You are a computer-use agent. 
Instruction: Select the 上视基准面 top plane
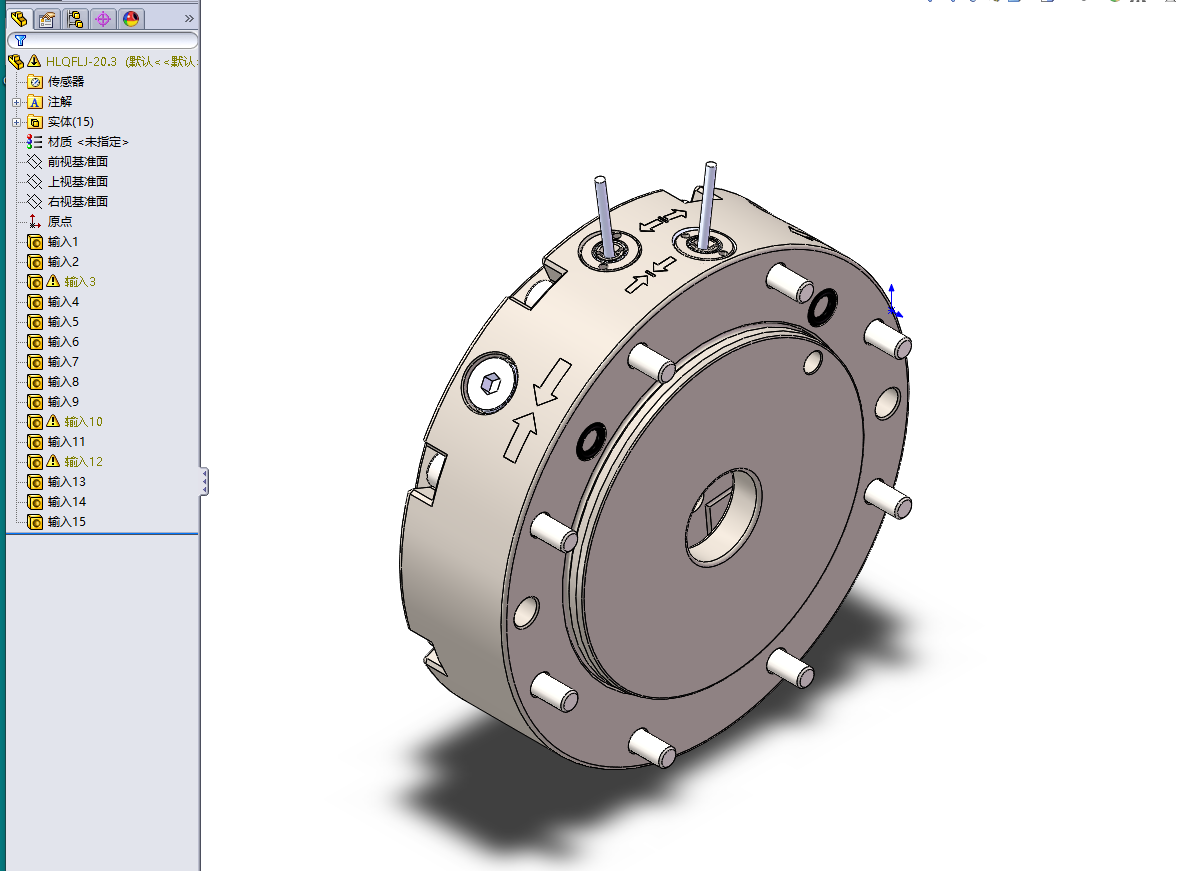[x=78, y=182]
